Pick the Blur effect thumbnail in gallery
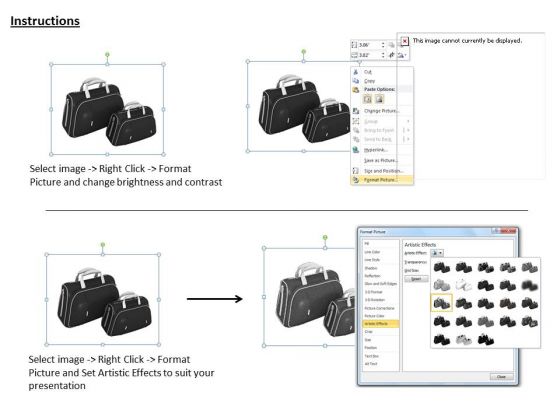 click(530, 285)
